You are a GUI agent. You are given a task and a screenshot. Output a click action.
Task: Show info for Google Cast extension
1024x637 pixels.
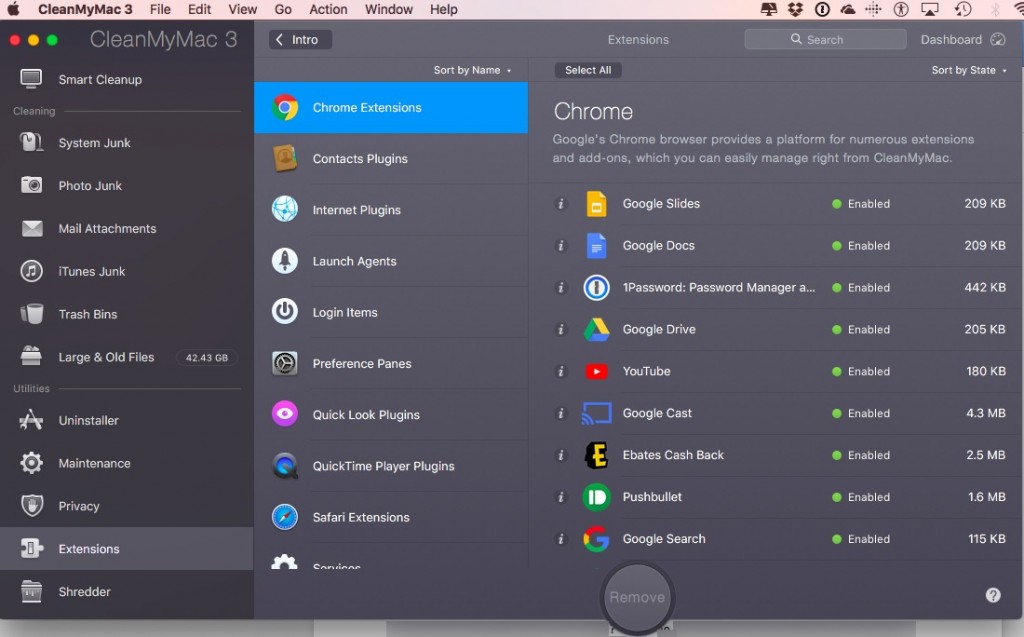(560, 413)
